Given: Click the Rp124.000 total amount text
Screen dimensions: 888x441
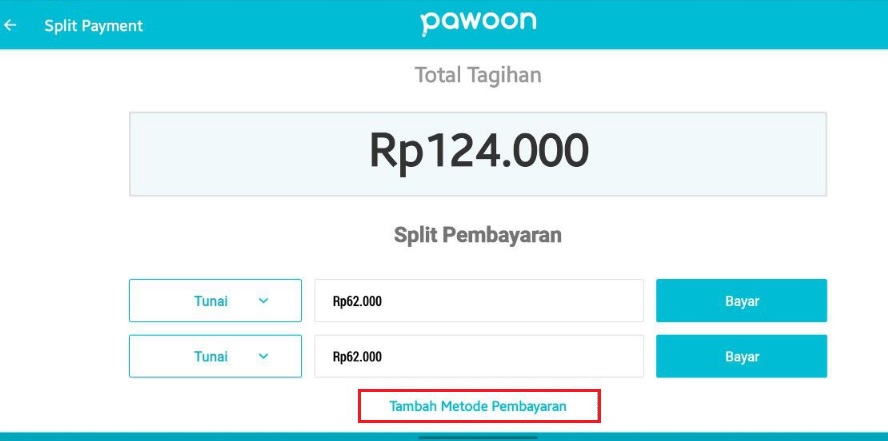Looking at the screenshot, I should pyautogui.click(x=478, y=151).
